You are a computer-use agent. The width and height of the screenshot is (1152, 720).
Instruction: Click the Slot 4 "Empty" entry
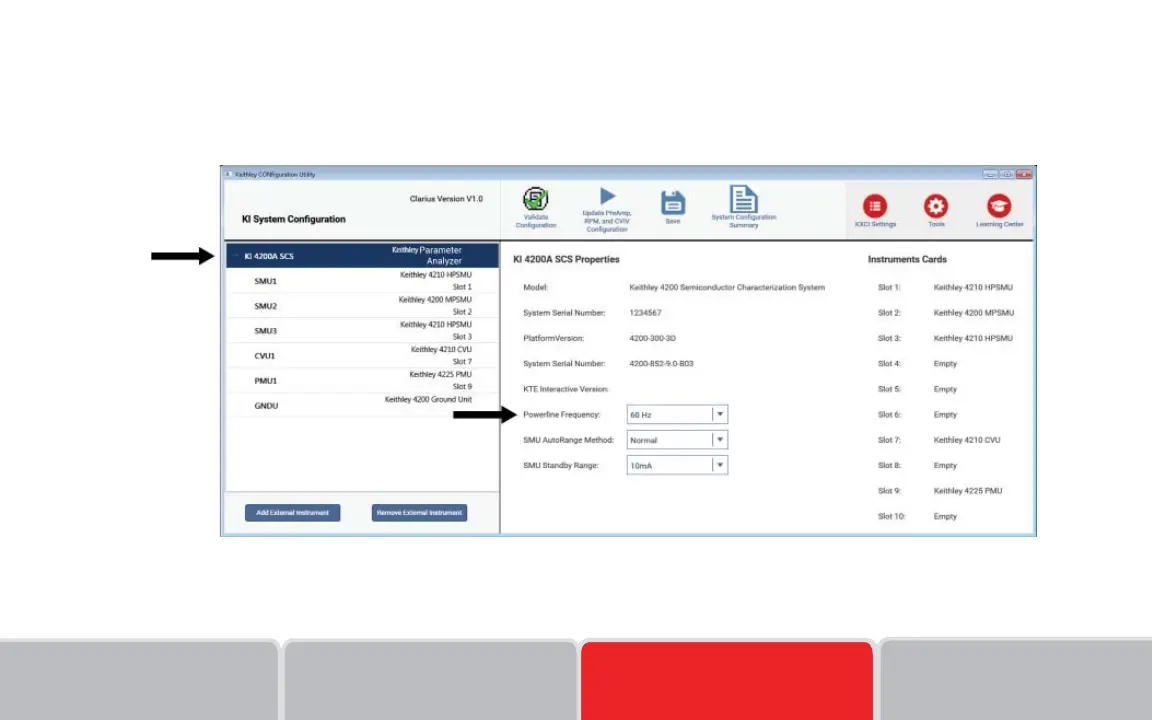(x=945, y=364)
